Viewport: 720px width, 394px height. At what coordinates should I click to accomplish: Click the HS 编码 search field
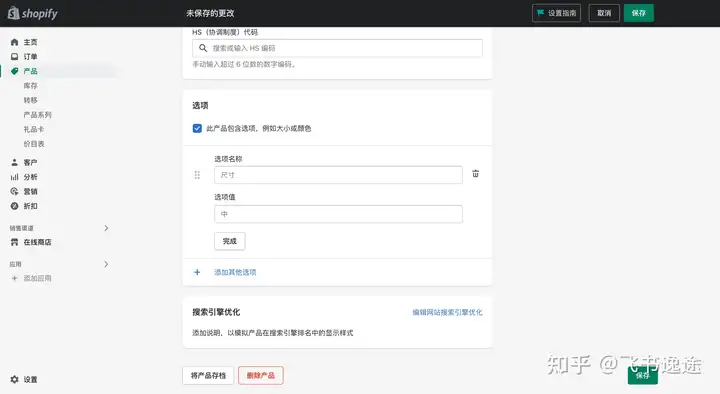point(337,48)
